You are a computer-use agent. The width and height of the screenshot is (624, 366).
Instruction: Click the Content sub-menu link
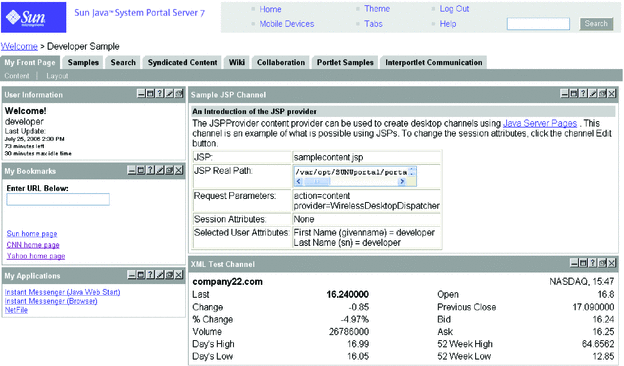(17, 76)
